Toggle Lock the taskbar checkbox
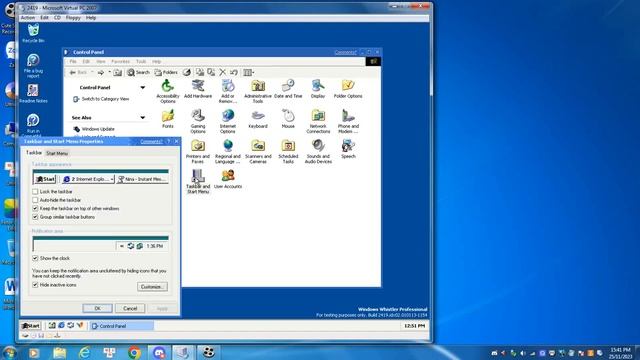 35,191
